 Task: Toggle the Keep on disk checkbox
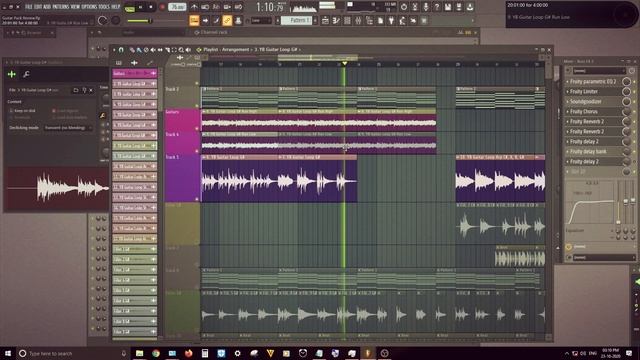[11, 111]
